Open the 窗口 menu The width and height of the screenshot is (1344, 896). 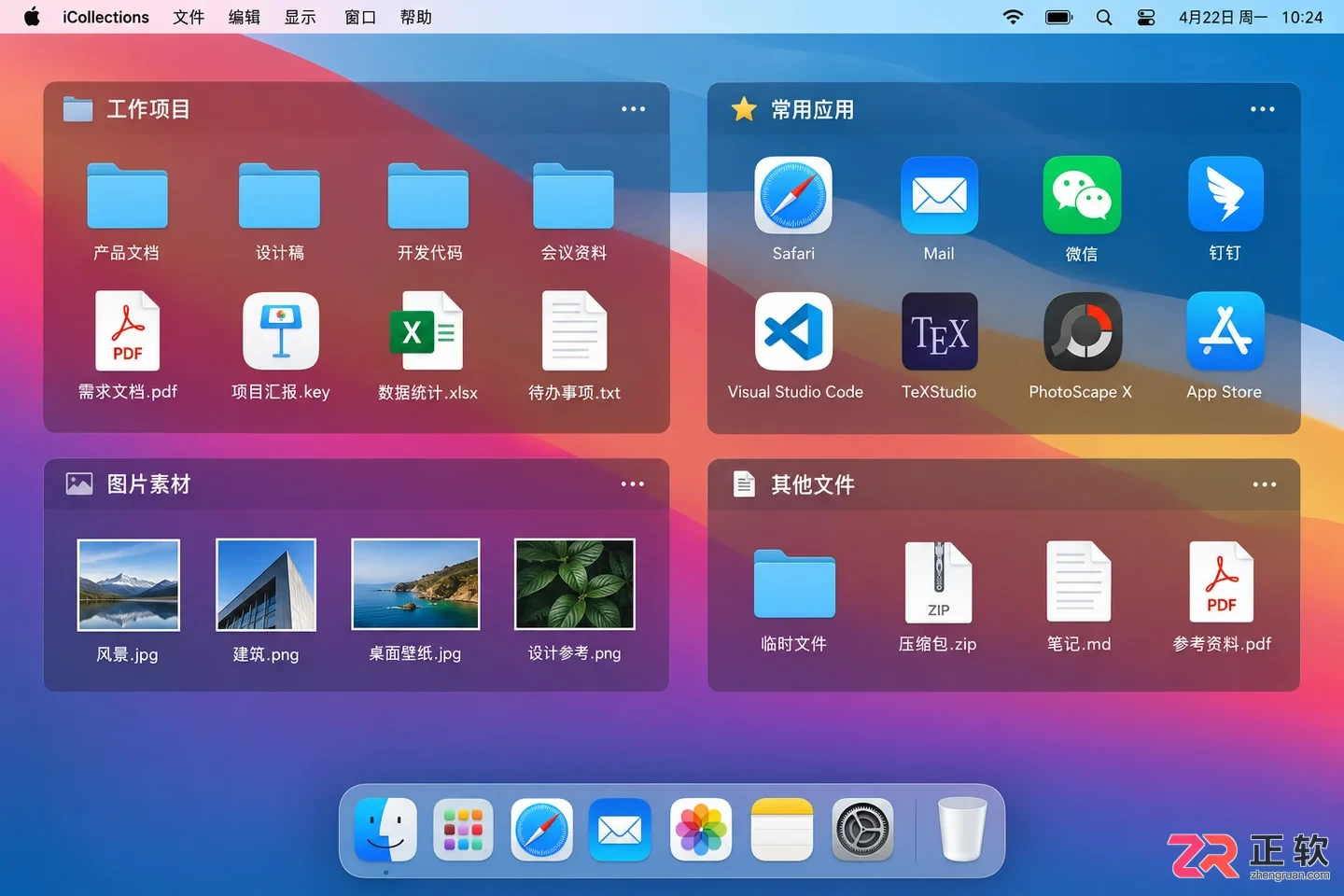(360, 17)
